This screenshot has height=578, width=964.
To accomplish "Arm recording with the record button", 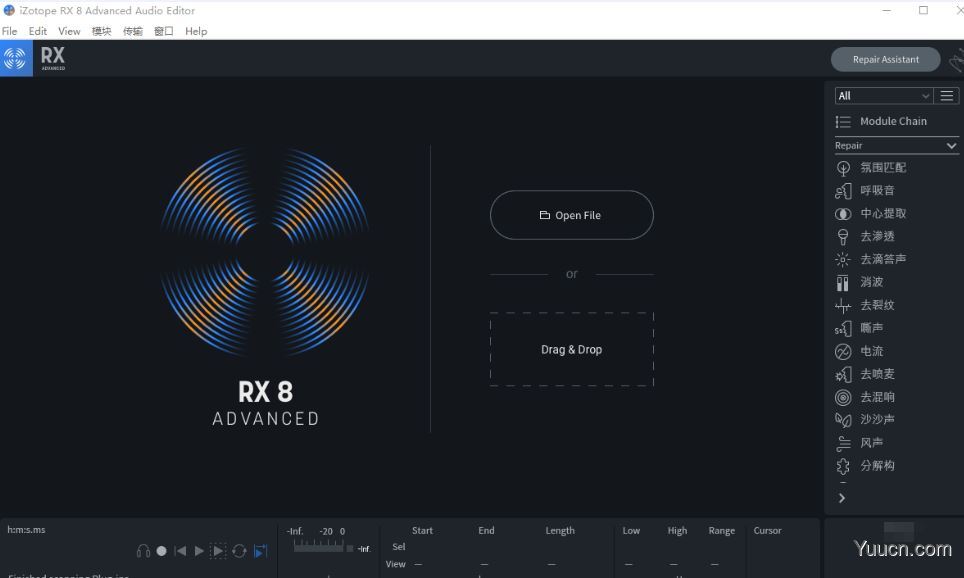I will point(161,550).
